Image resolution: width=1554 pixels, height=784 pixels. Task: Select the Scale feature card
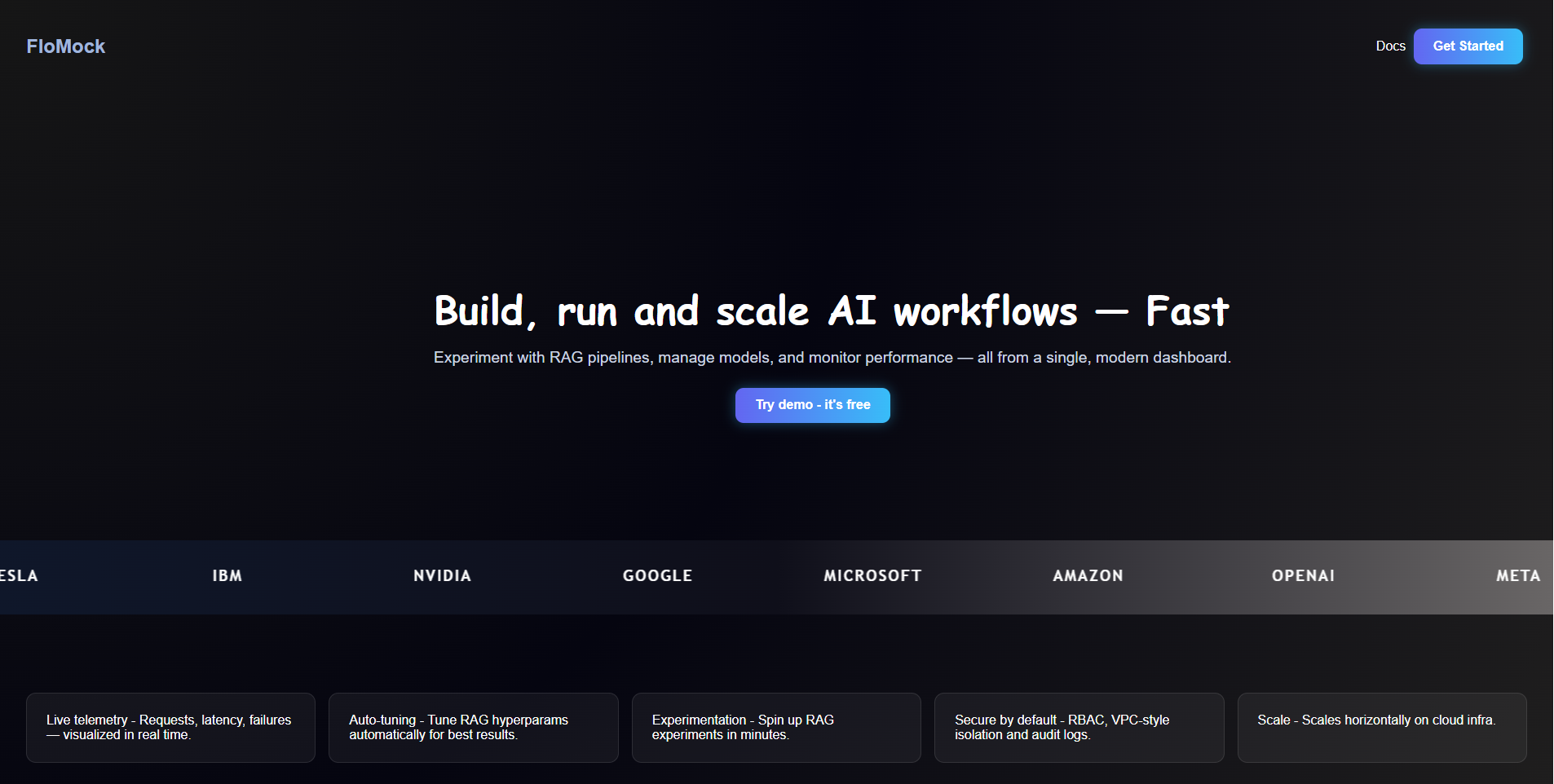[x=1381, y=728]
